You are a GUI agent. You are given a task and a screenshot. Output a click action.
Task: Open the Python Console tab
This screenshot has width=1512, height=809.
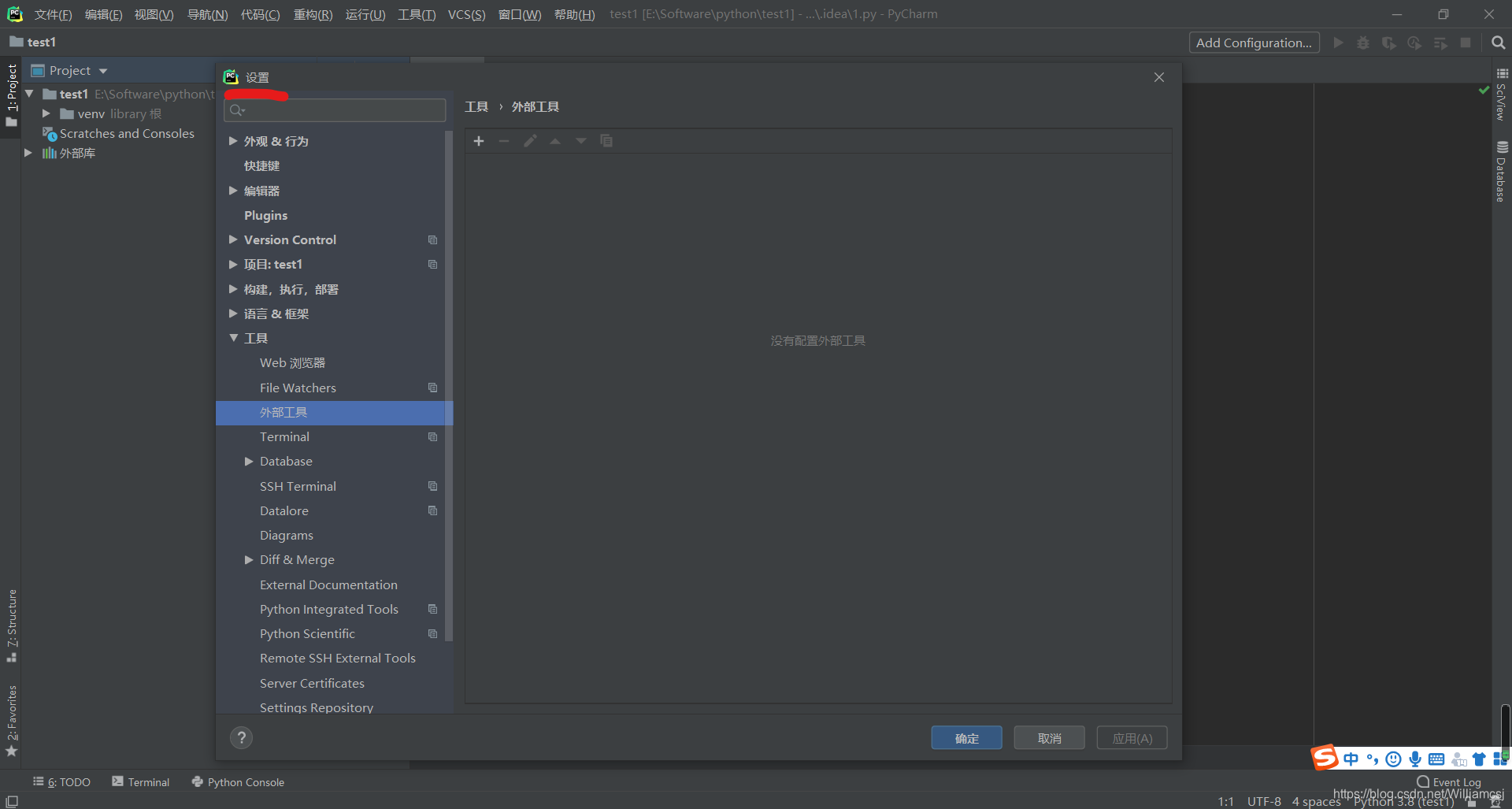point(238,782)
